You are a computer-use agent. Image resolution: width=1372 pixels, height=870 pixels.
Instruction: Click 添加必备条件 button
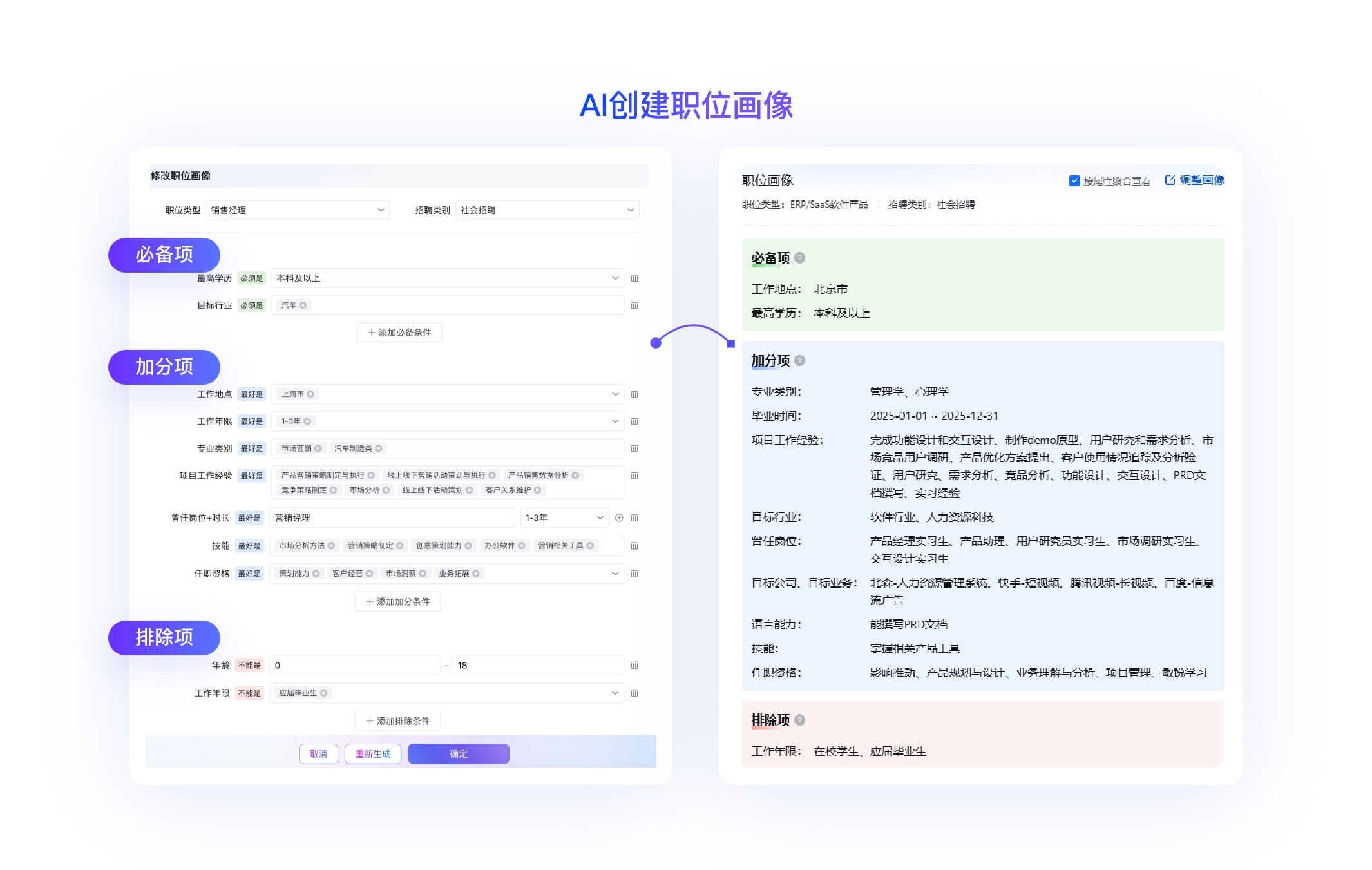pyautogui.click(x=399, y=333)
